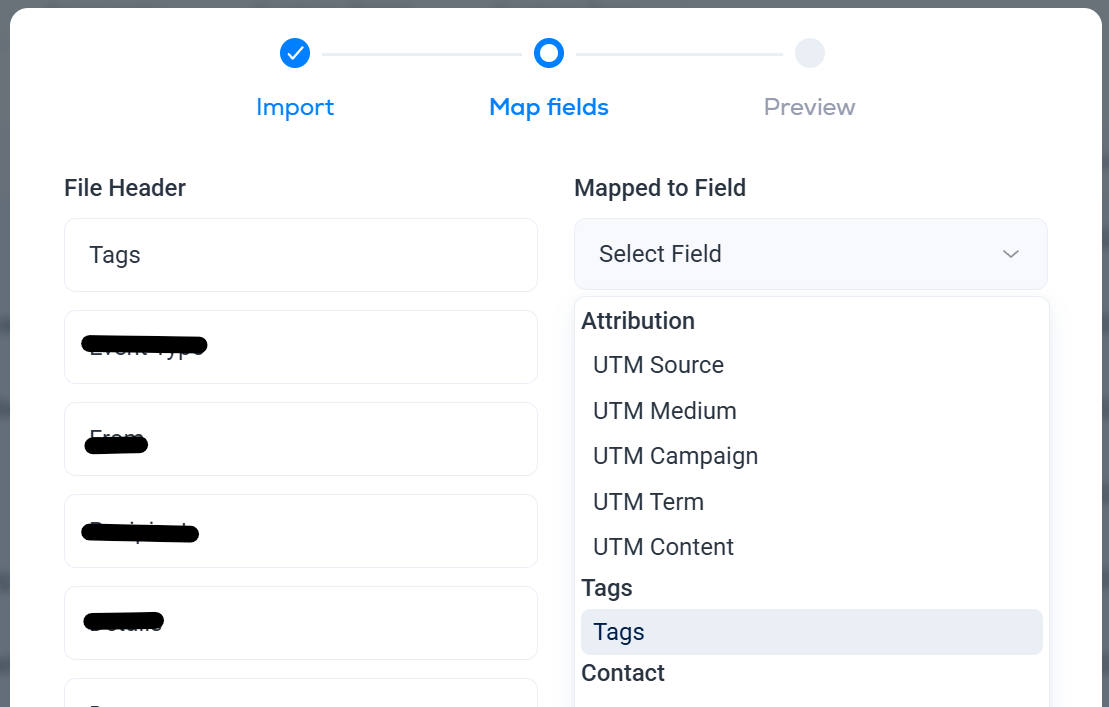Click the partially hidden Event Type header field
Viewport: 1109px width, 707px height.
[x=300, y=347]
